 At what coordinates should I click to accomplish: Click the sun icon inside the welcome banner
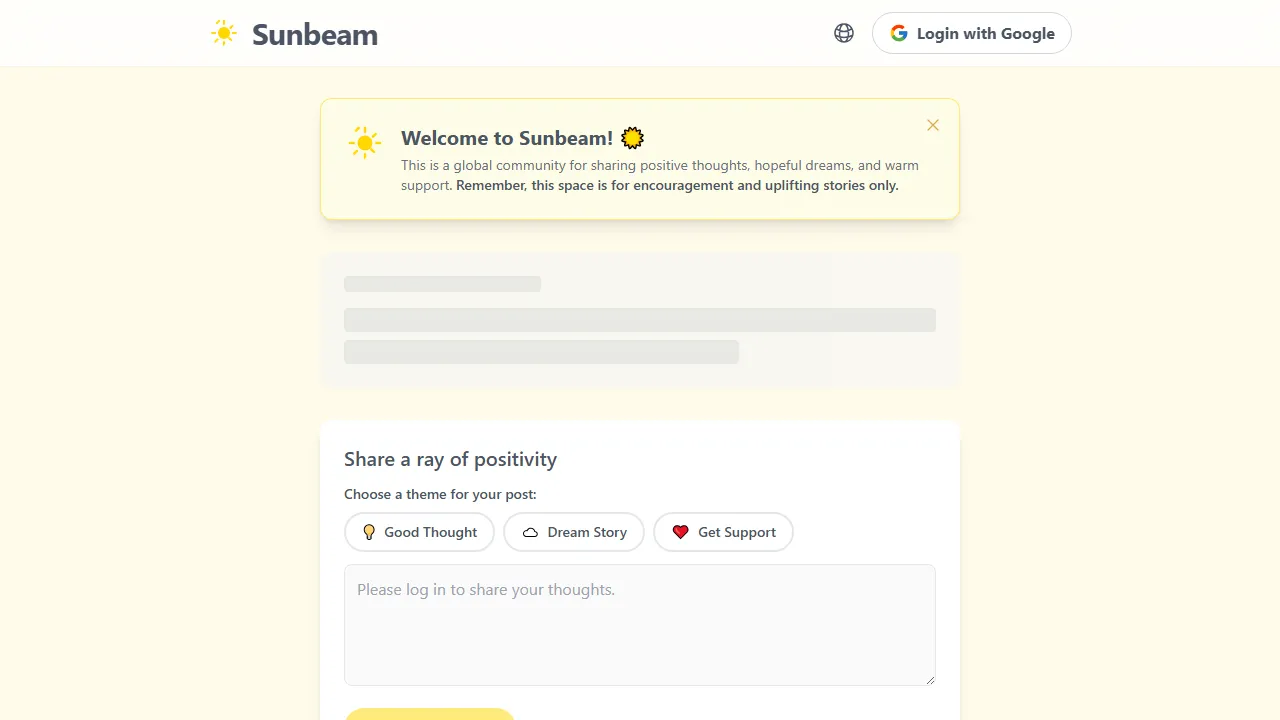[365, 142]
